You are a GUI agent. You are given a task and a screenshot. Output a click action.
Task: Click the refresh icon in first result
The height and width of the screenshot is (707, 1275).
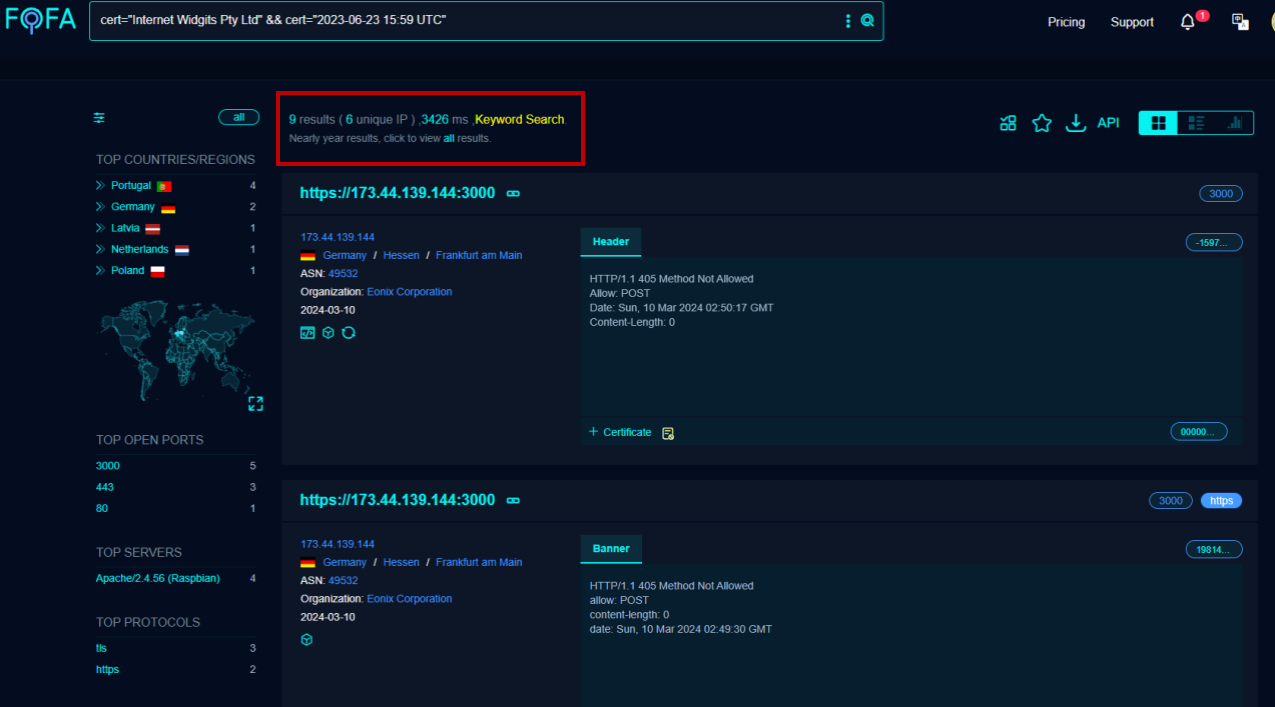348,333
